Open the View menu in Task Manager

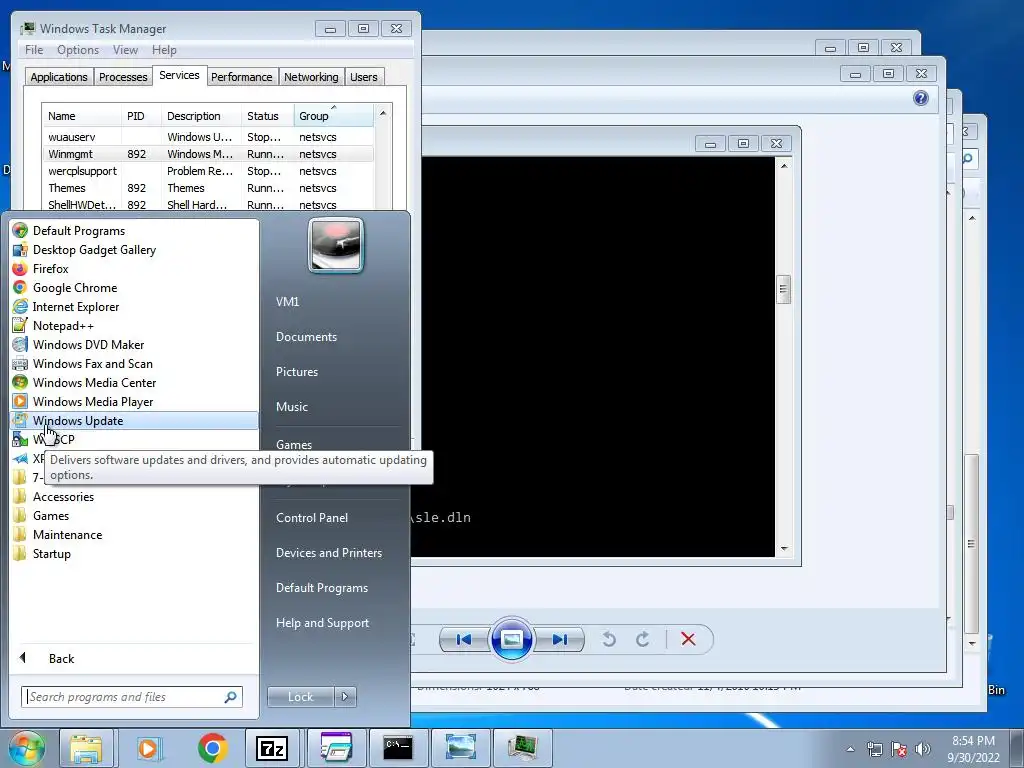[125, 50]
